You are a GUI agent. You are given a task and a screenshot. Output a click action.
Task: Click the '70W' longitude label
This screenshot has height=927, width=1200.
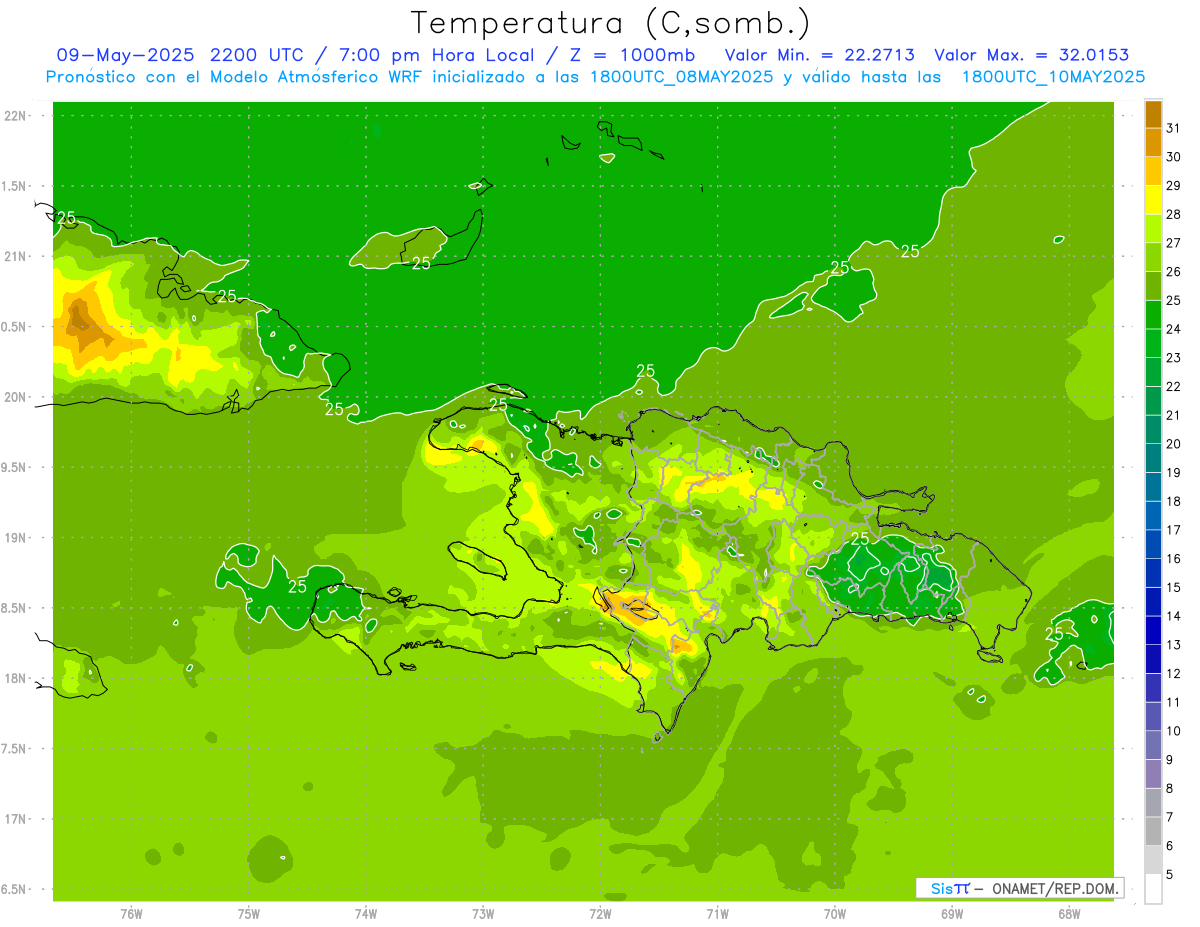coord(835,914)
